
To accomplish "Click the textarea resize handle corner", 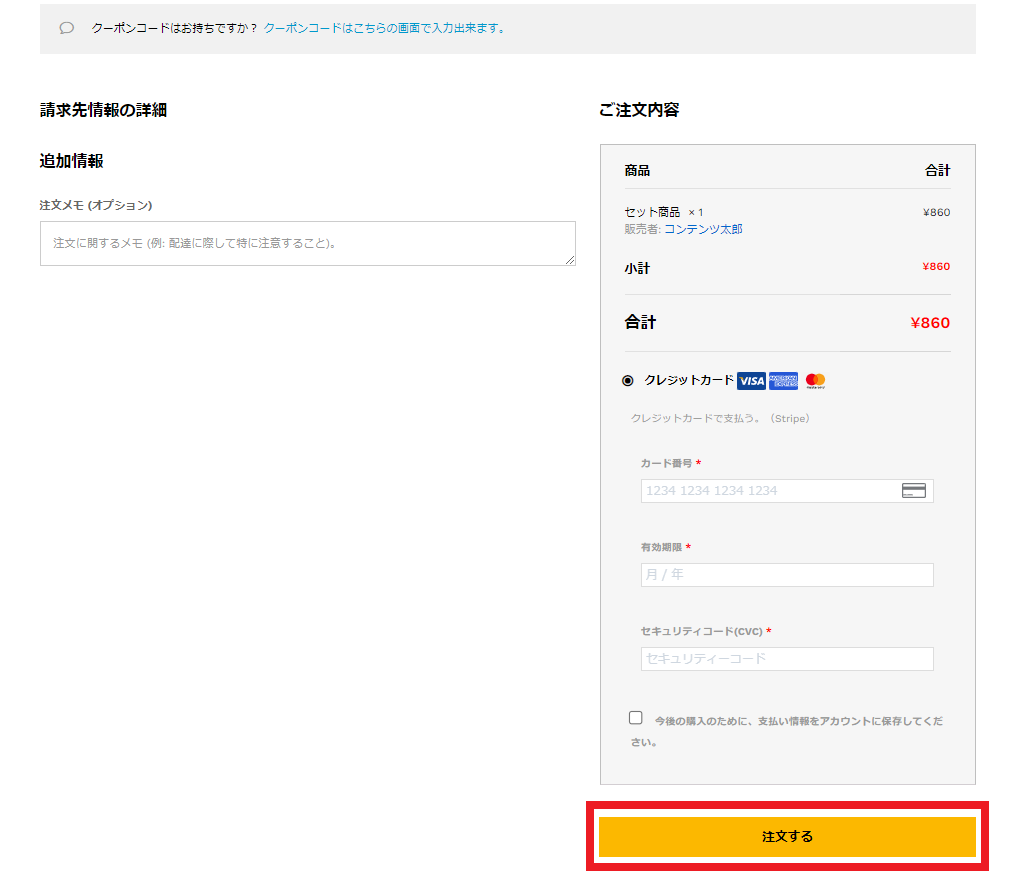I will tap(570, 260).
